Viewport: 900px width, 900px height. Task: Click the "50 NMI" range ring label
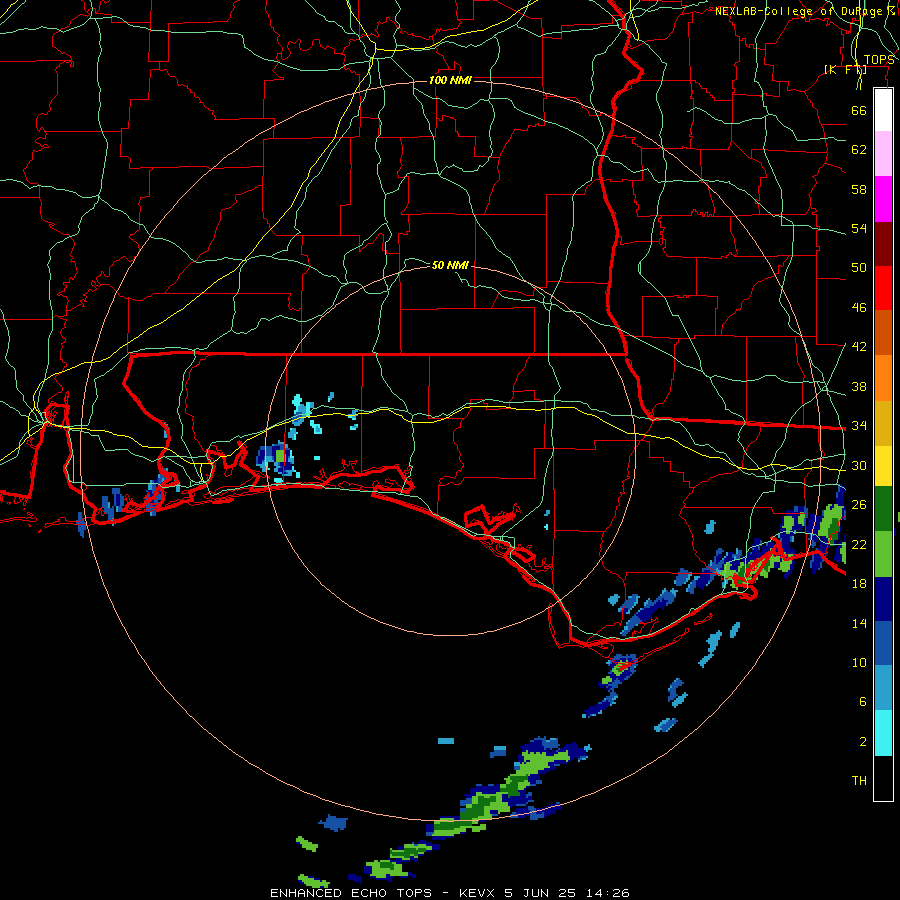click(451, 265)
